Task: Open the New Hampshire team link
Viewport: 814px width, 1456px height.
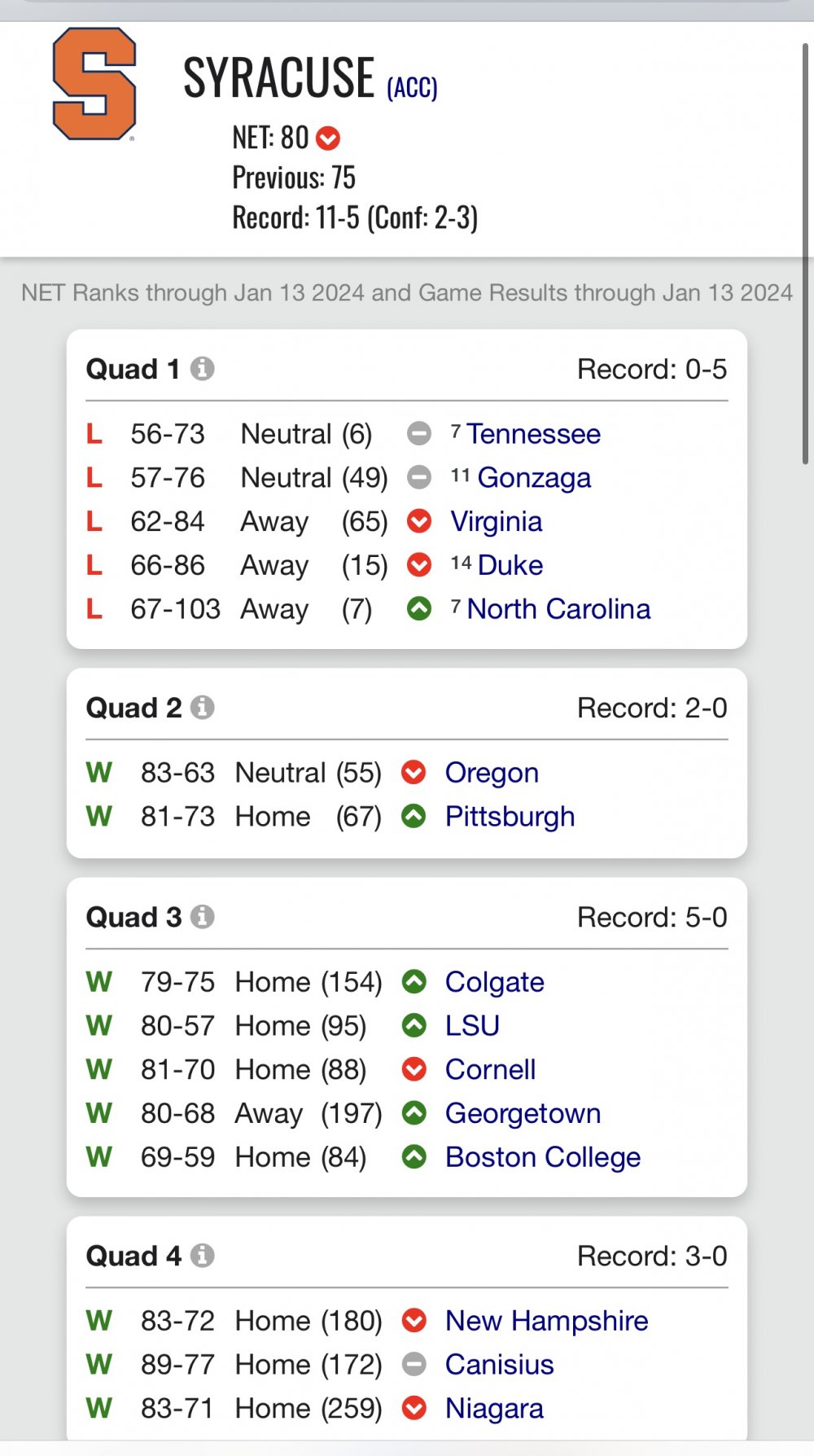Action: pos(547,1322)
